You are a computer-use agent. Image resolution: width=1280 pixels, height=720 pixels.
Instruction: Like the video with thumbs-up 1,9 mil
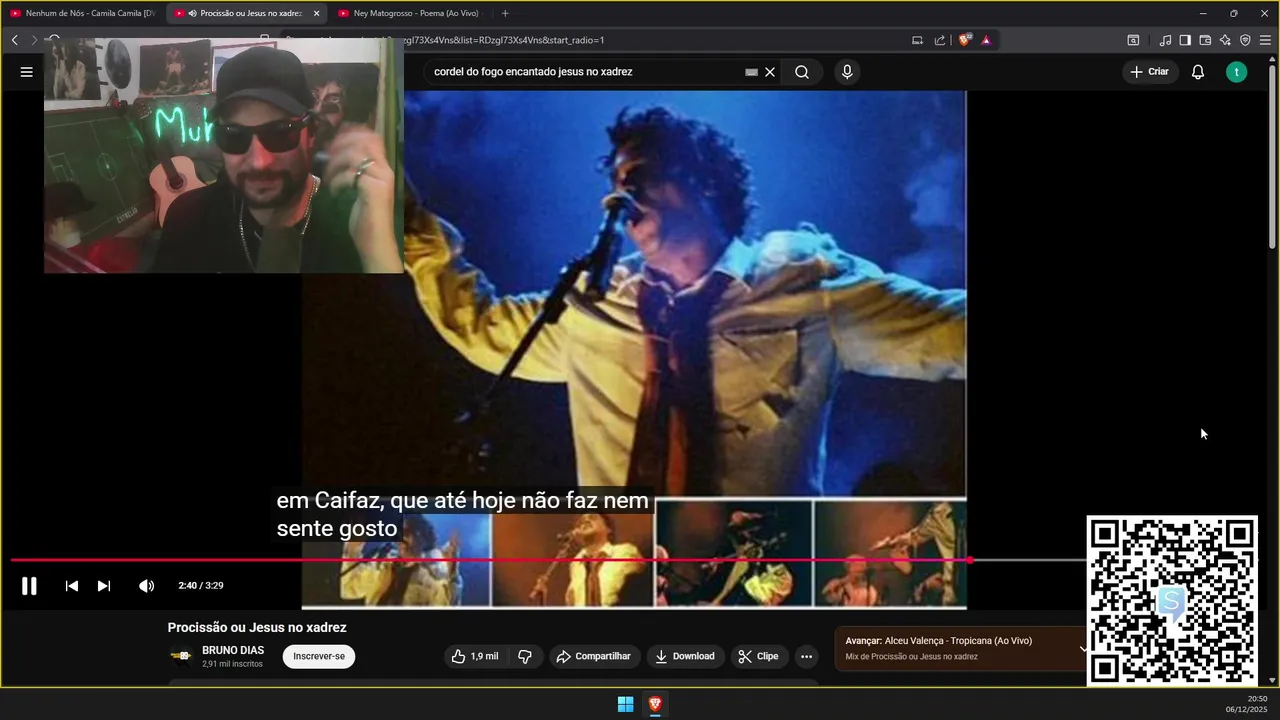tap(475, 656)
